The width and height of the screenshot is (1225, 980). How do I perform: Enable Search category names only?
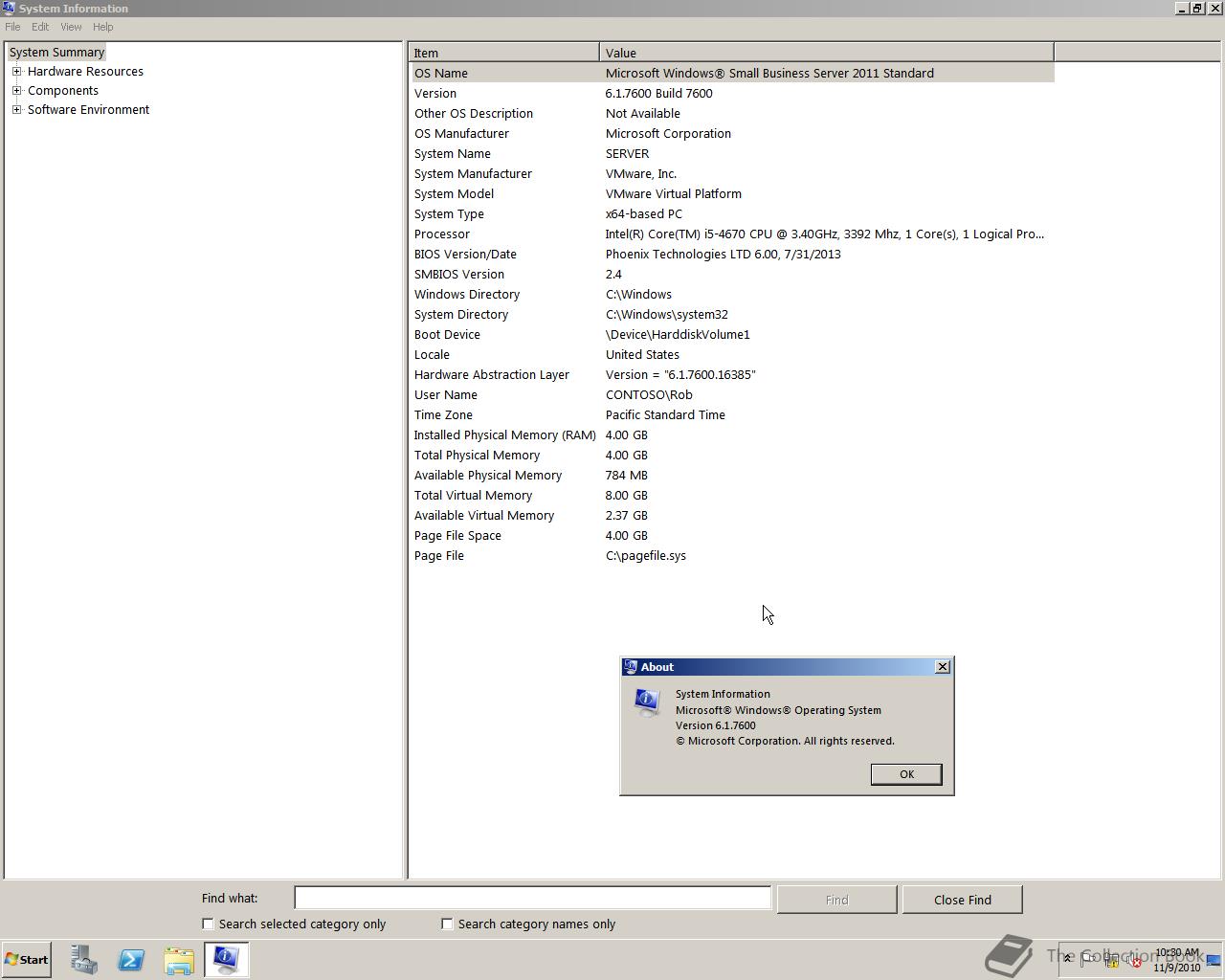tap(447, 924)
